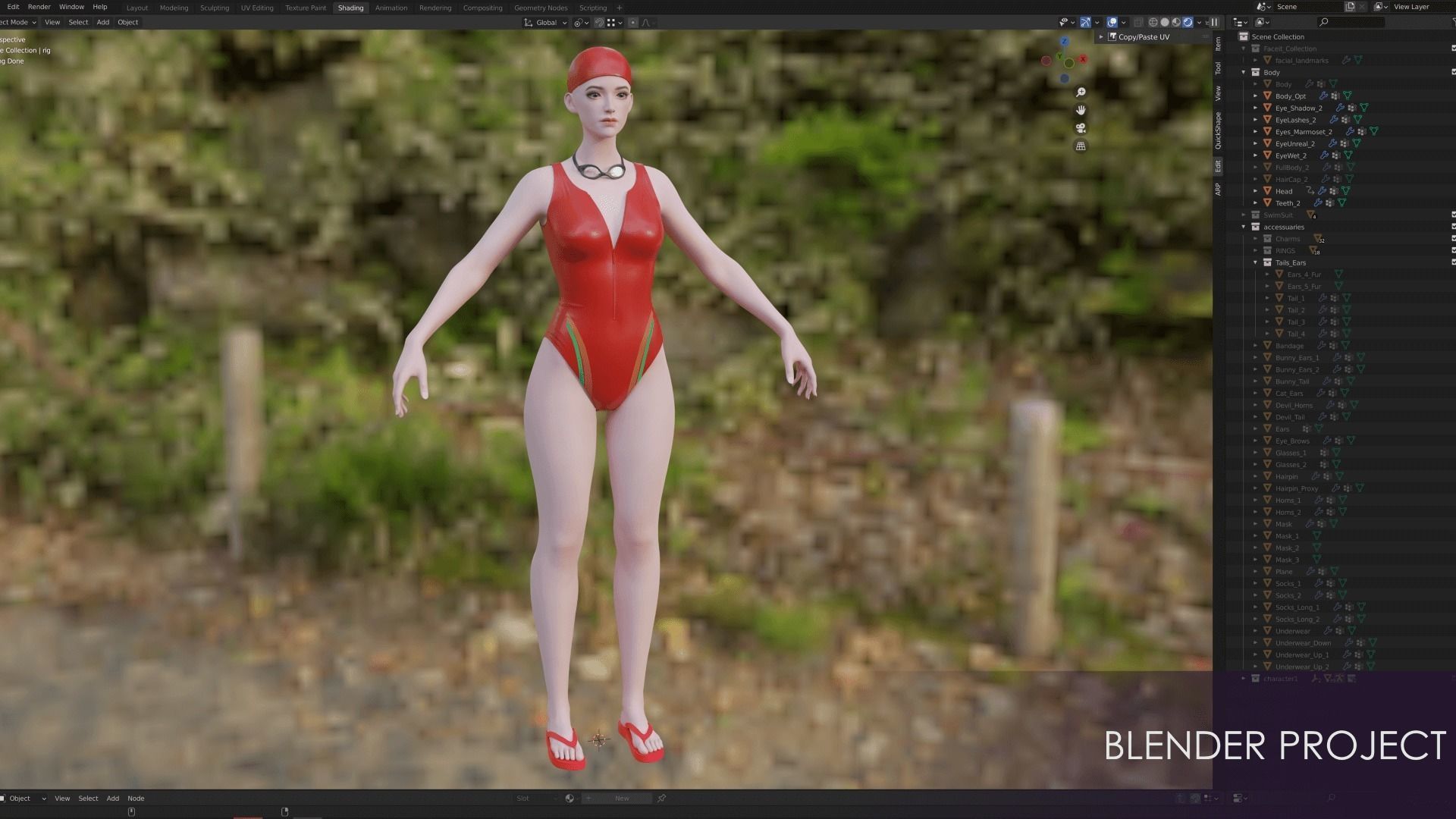This screenshot has height=819, width=1456.
Task: Open the Animation workspace tab
Action: pos(391,8)
